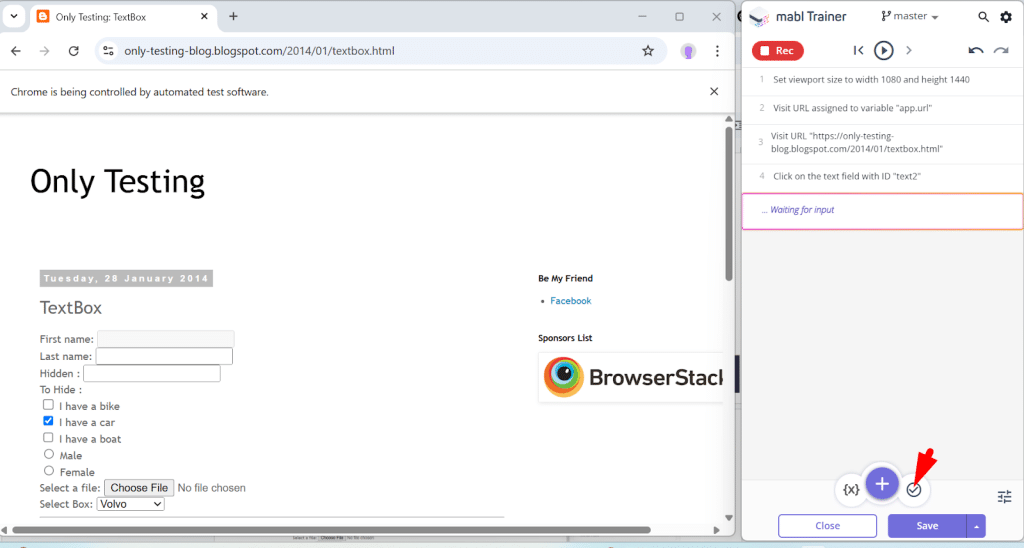Jump to first step in mabl Trainer
Viewport: 1024px width, 548px height.
pos(859,50)
